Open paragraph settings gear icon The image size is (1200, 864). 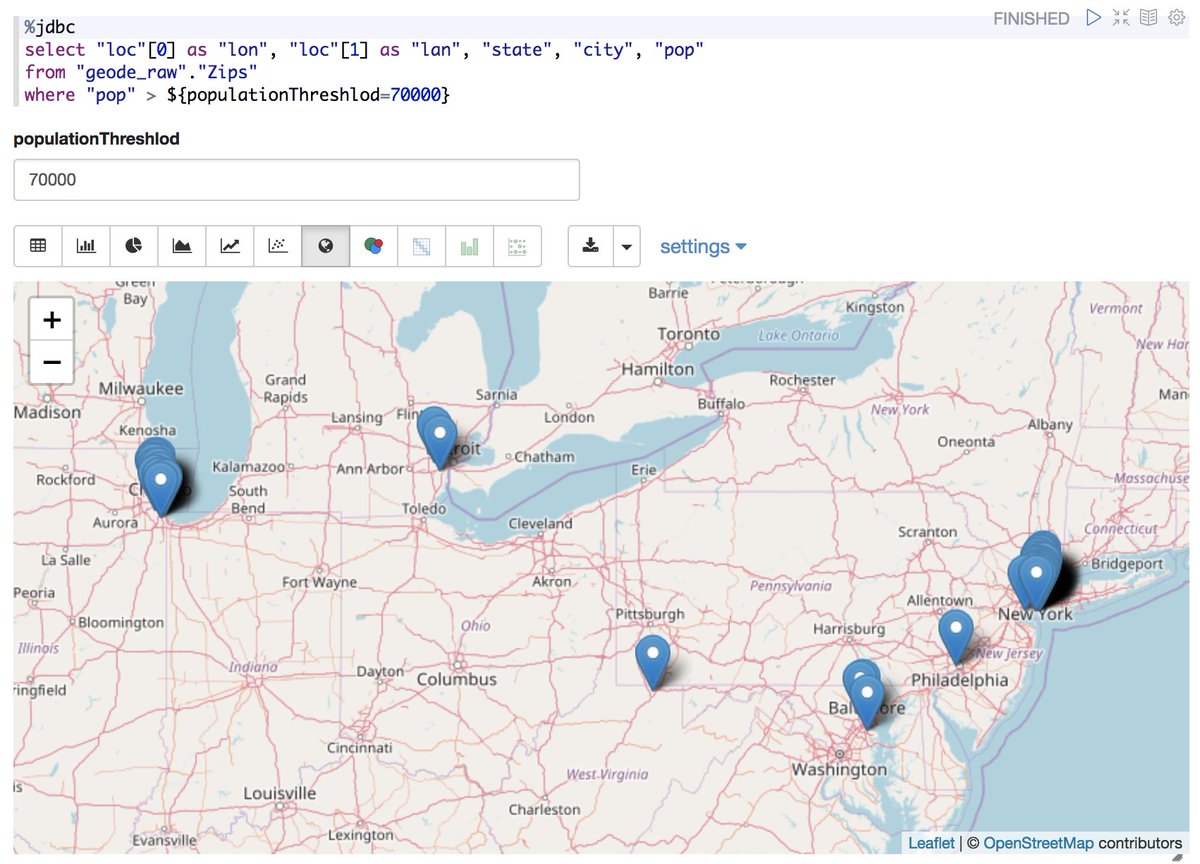coord(1176,17)
